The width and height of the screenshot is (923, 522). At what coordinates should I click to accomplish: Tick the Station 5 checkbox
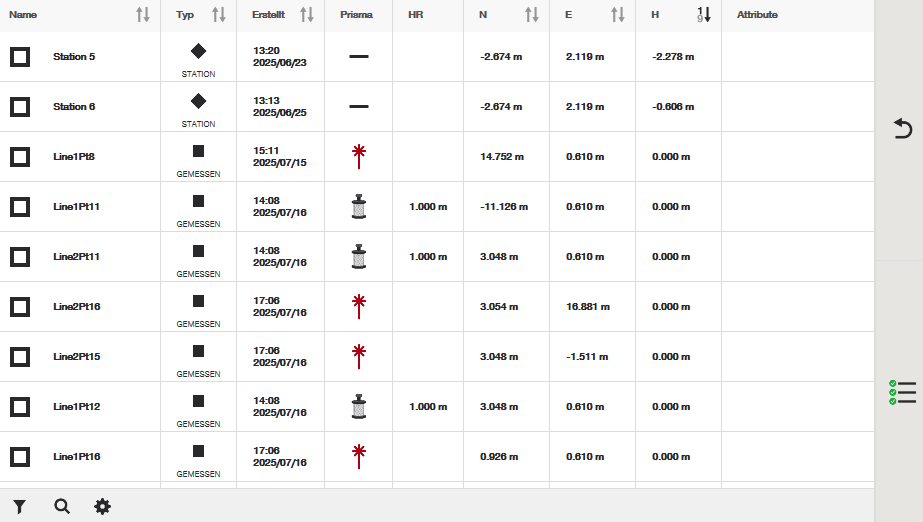[20, 57]
